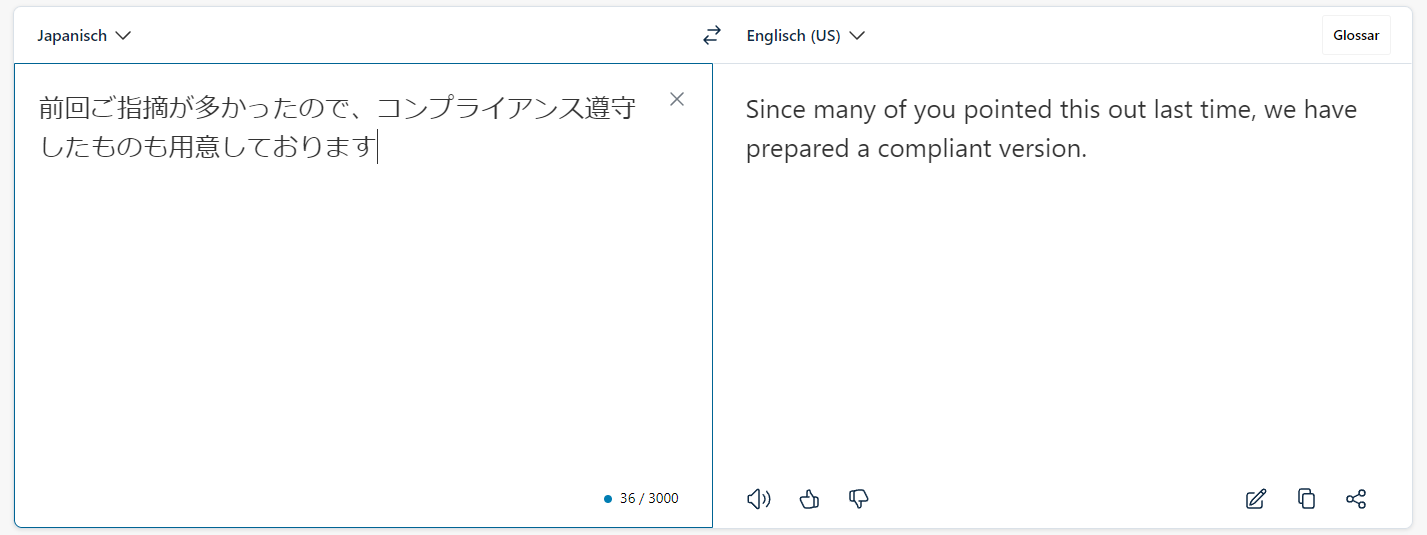Share the translation via share icon
The image size is (1427, 535).
click(x=1356, y=498)
